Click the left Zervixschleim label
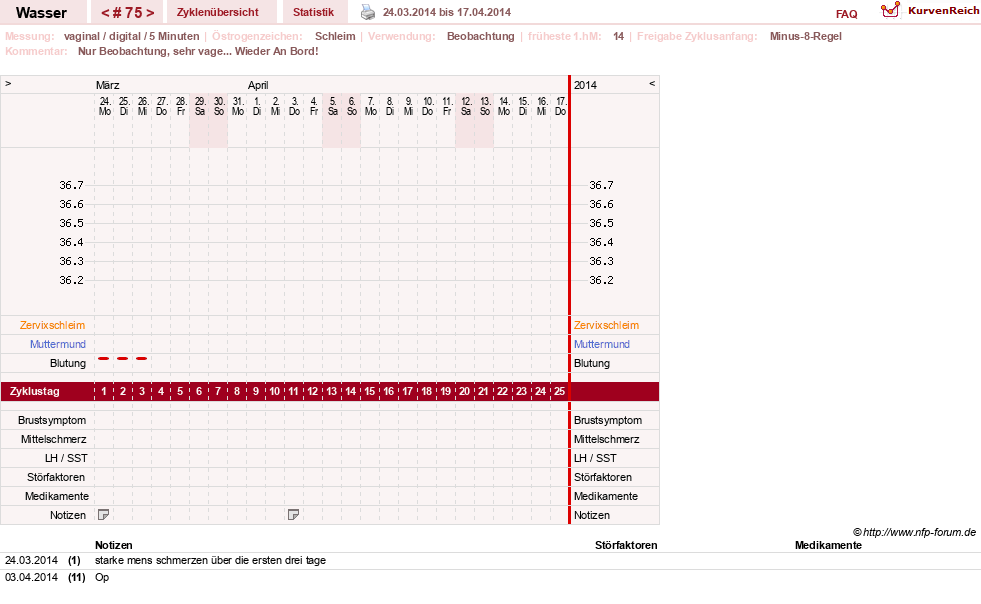Screen dimensions: 981x604 click(53, 325)
